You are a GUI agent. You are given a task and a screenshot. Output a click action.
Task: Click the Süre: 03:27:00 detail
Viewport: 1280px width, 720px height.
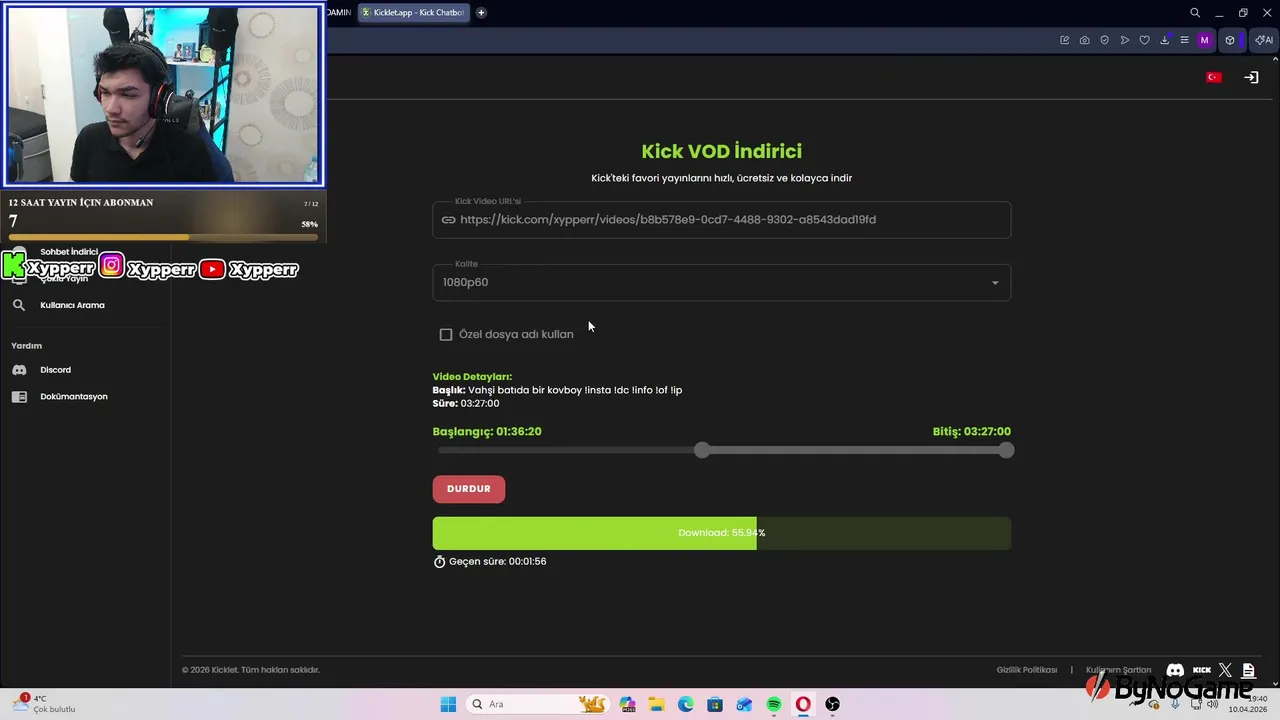pyautogui.click(x=466, y=404)
